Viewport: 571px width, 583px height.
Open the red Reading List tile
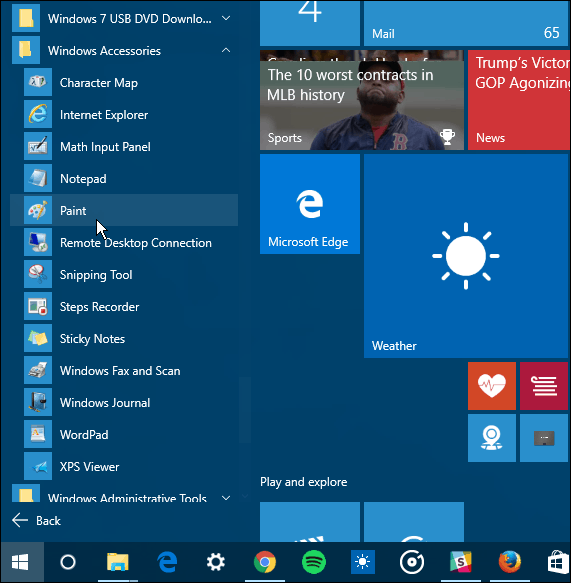[544, 386]
